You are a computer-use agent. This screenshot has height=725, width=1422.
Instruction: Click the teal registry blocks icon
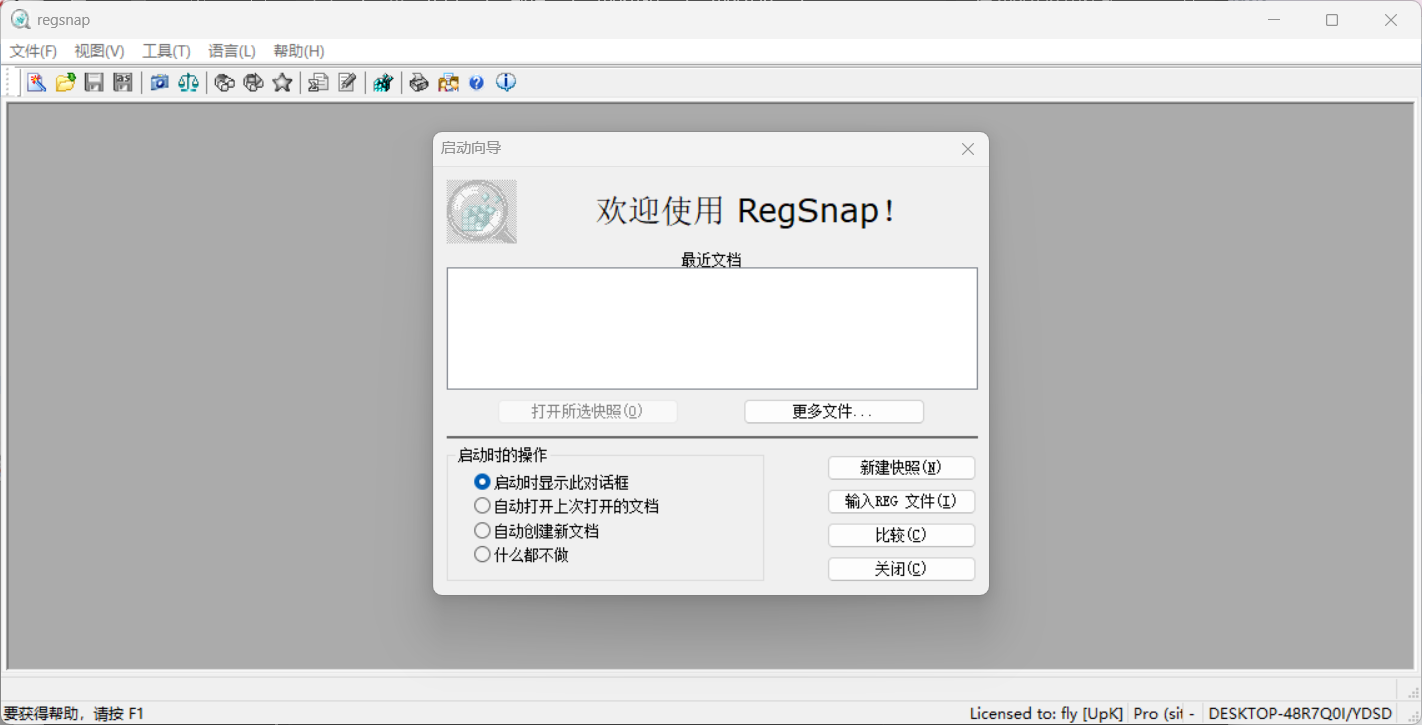(x=383, y=82)
